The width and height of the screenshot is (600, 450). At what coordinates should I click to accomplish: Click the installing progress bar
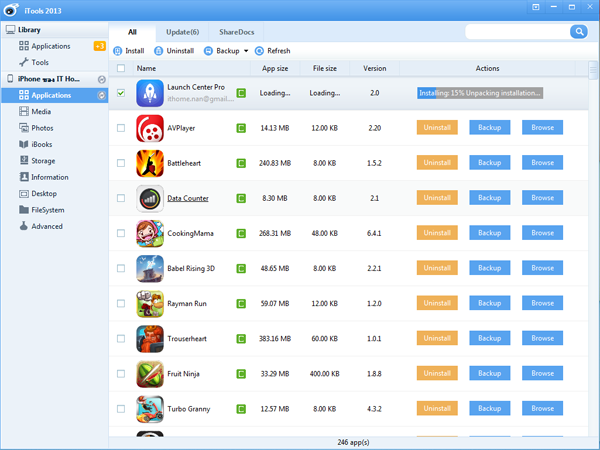coord(480,93)
